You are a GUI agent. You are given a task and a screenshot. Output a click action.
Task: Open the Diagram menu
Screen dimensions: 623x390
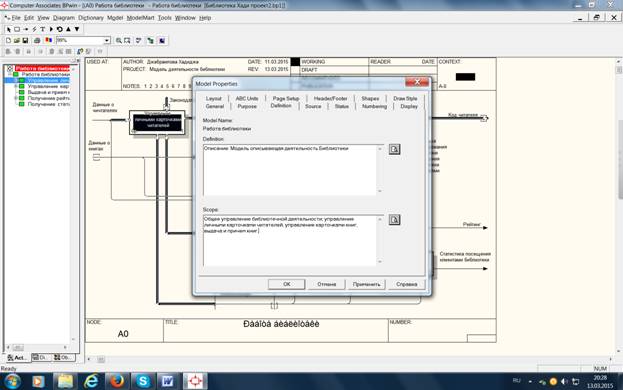[64, 18]
